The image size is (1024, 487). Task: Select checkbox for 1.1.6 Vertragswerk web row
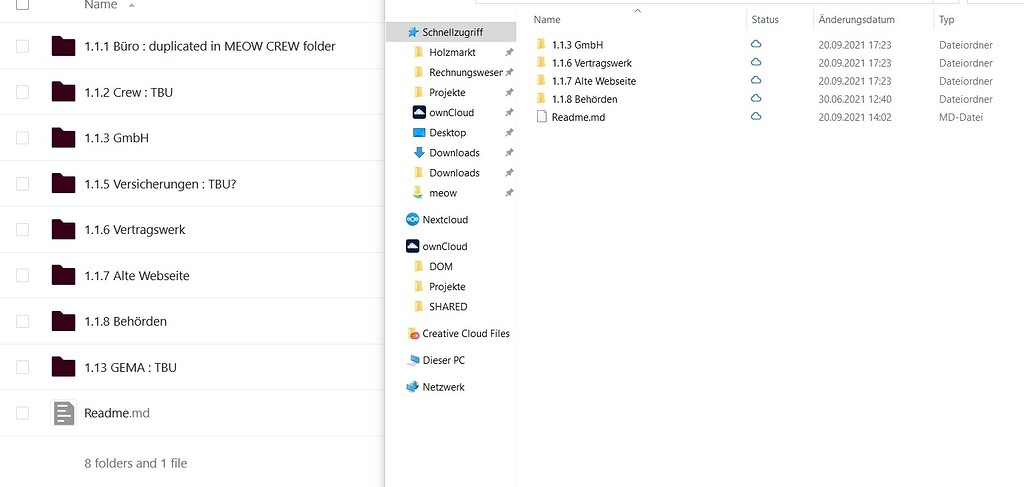pyautogui.click(x=23, y=230)
